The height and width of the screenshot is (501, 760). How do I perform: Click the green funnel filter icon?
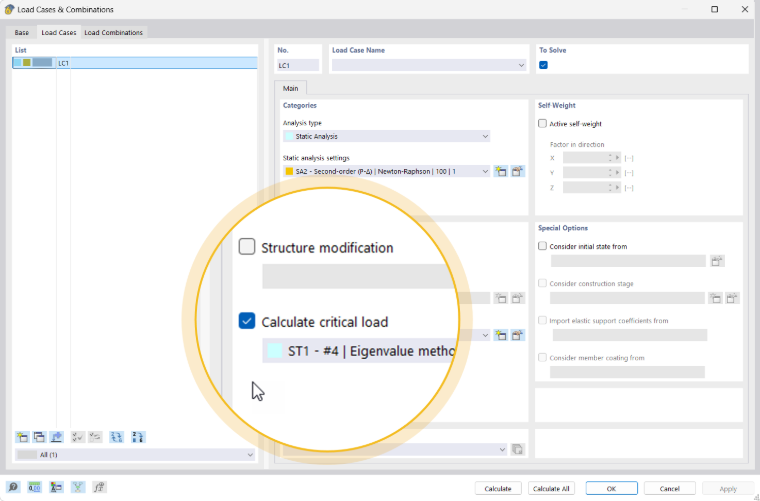point(78,487)
